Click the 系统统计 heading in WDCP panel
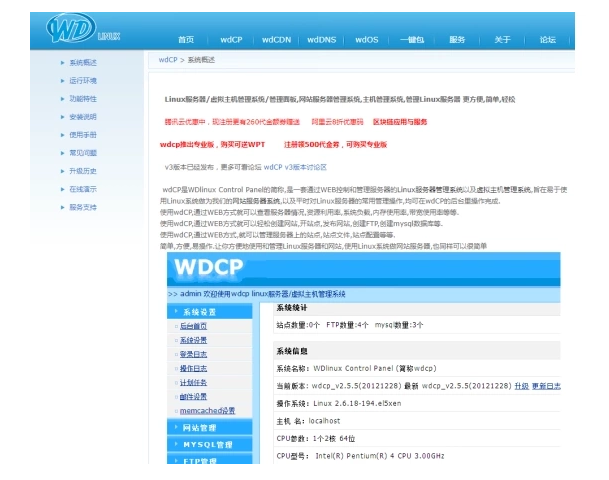Screen dimensions: 609x480 [291, 308]
